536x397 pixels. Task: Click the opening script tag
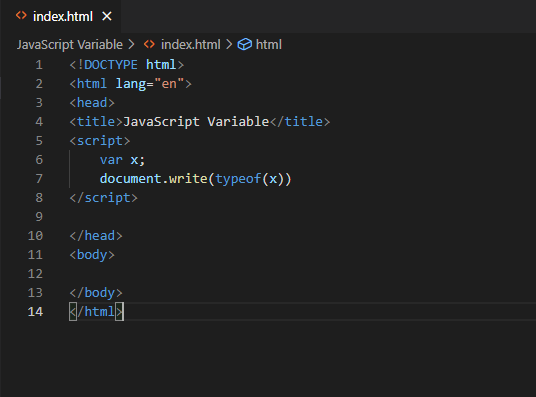pyautogui.click(x=100, y=141)
